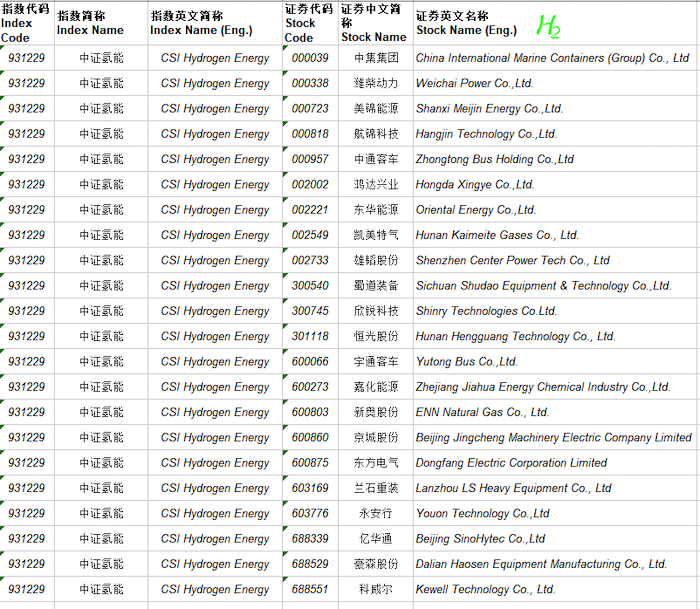The width and height of the screenshot is (700, 609).
Task: Select the Index Name (Eng.) header cell
Action: click(215, 23)
